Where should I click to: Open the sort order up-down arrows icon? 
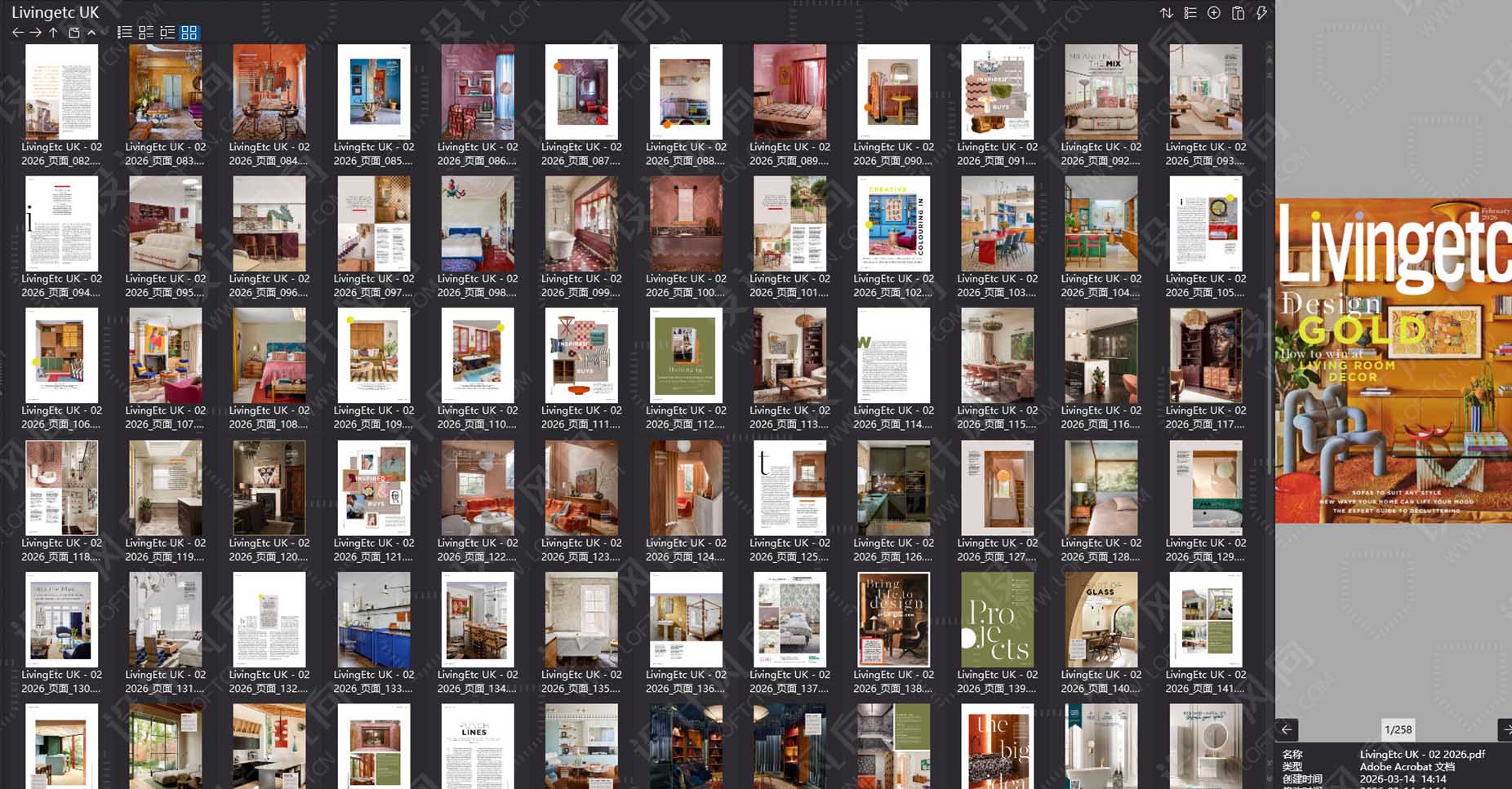coord(1166,13)
